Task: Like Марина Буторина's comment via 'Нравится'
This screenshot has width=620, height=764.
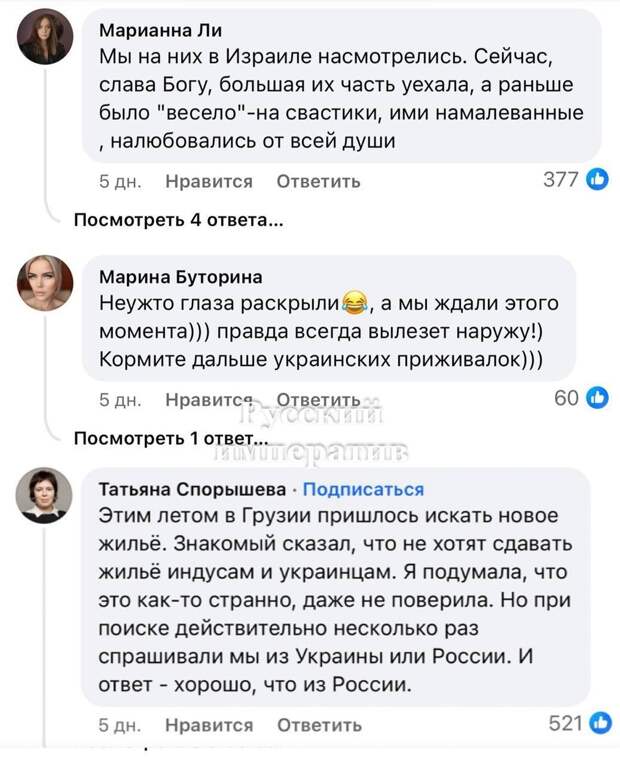Action: (x=208, y=399)
